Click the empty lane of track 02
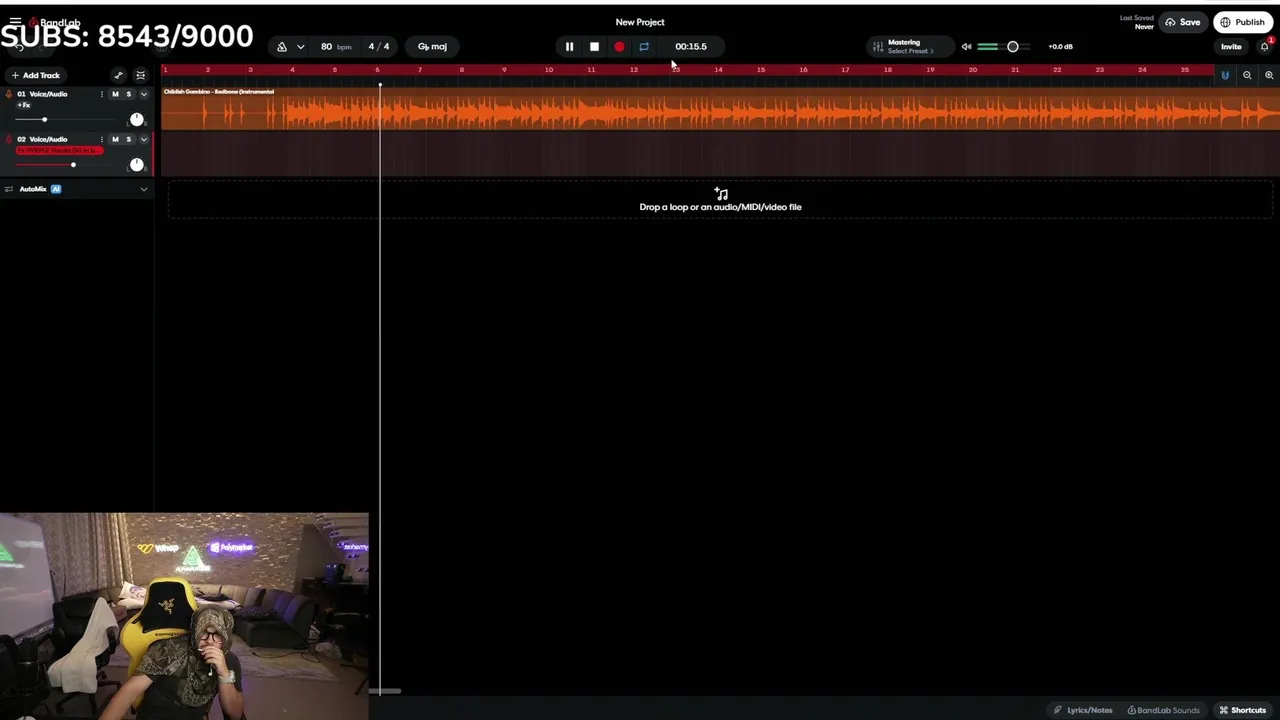This screenshot has height=720, width=1280. point(720,154)
